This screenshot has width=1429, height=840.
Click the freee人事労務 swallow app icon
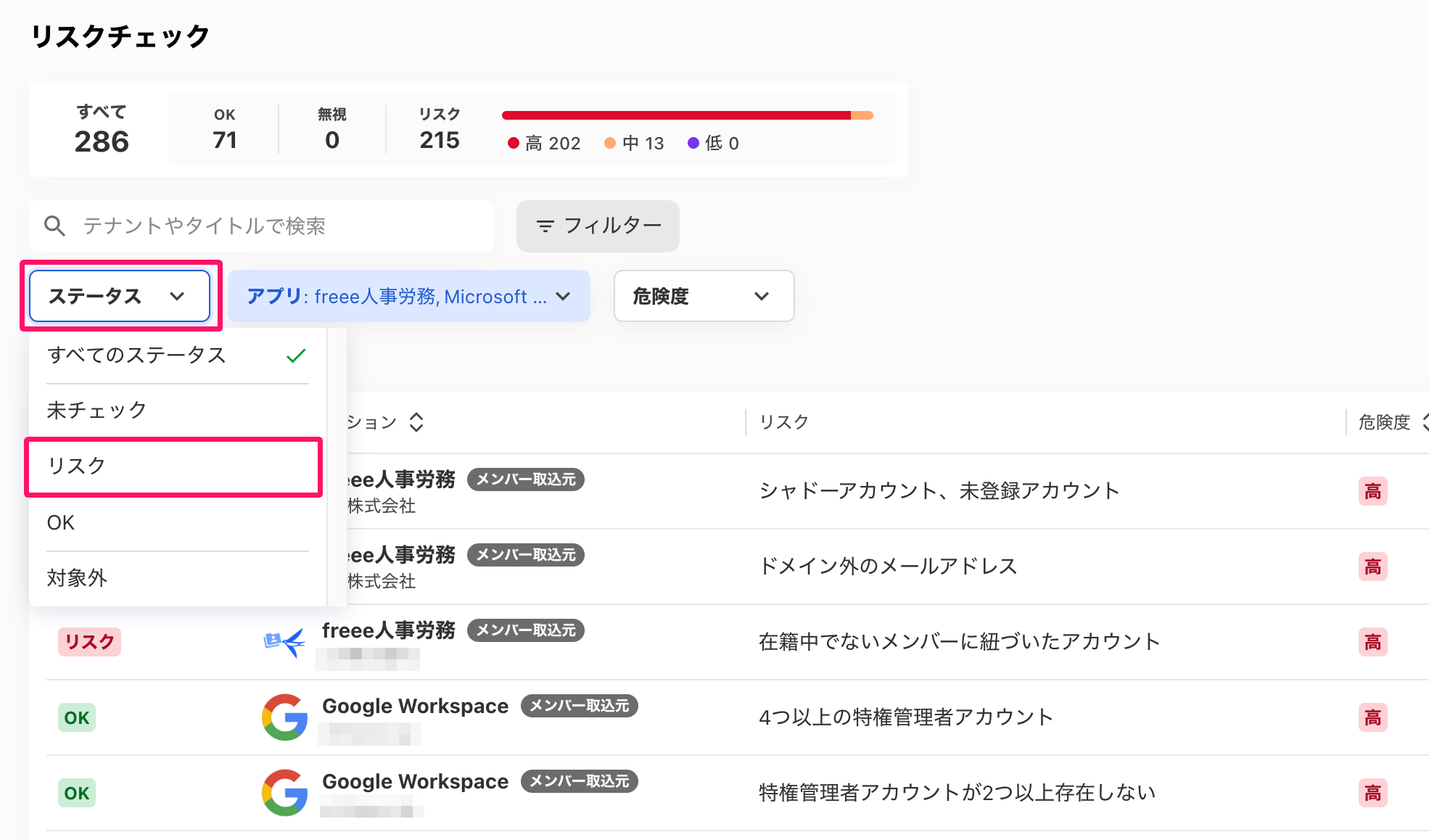[284, 641]
